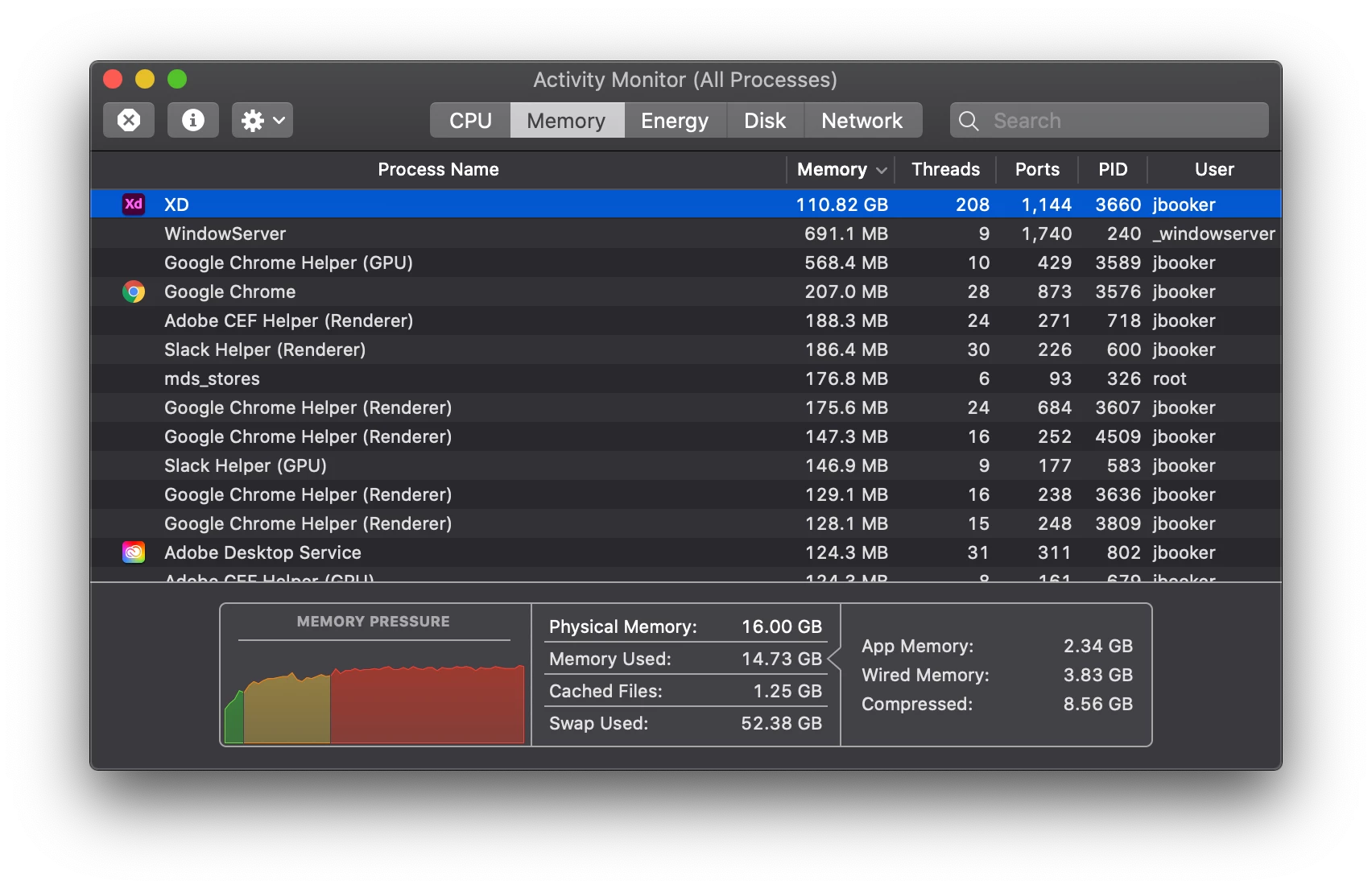The image size is (1372, 889).
Task: Sort by Threads column header
Action: [x=946, y=169]
